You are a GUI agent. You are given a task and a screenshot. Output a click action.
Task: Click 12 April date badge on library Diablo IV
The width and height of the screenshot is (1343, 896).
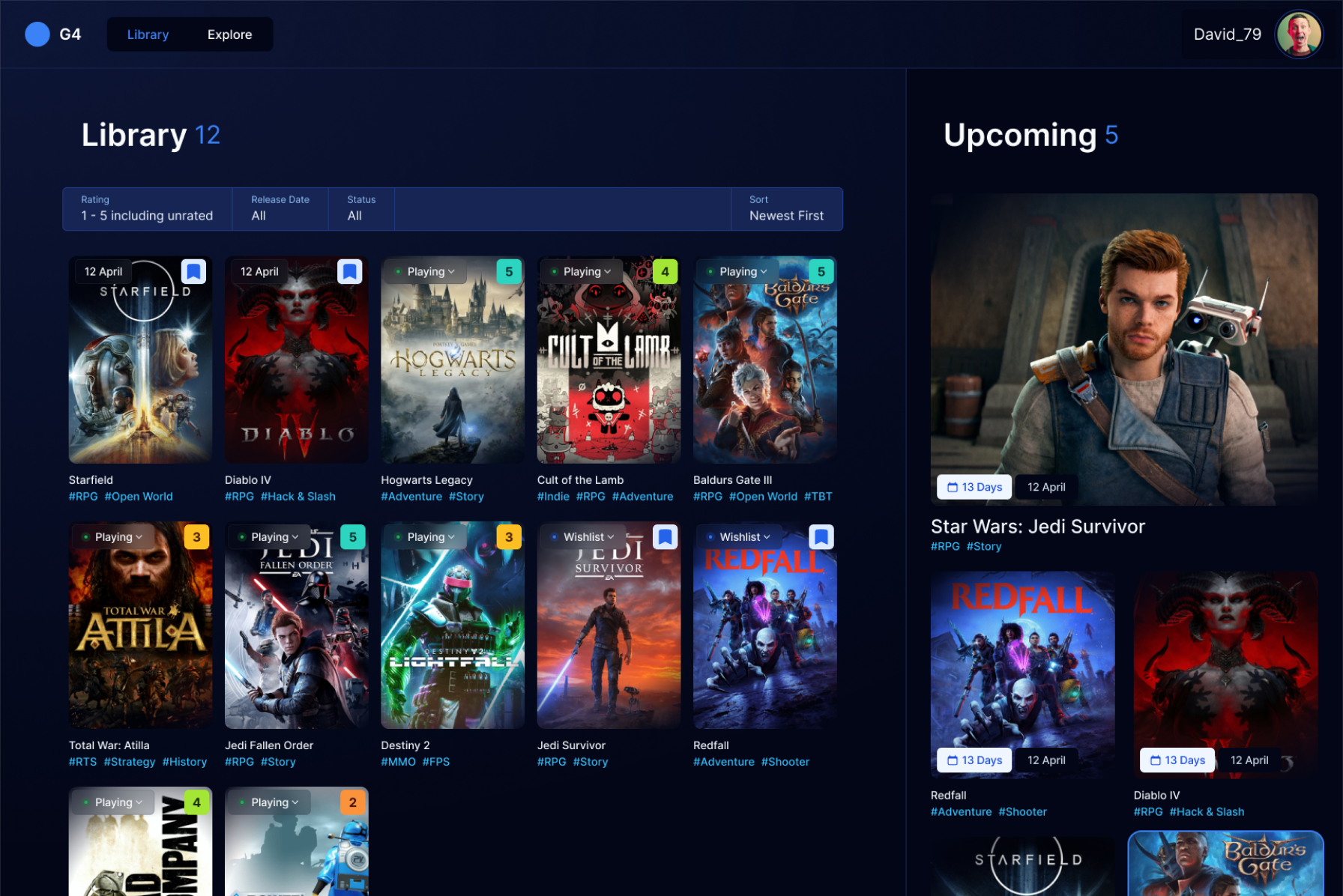(x=259, y=271)
